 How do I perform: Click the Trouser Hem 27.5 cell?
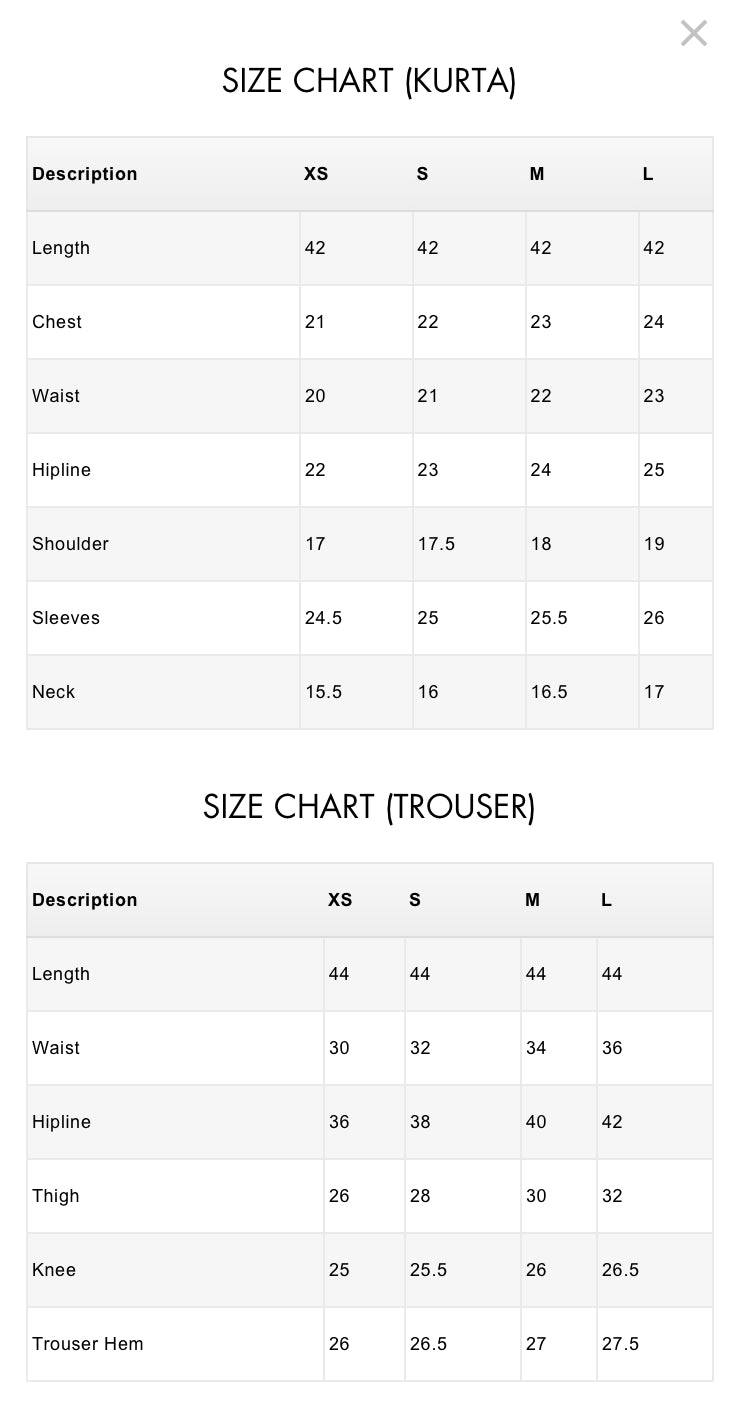[621, 1344]
